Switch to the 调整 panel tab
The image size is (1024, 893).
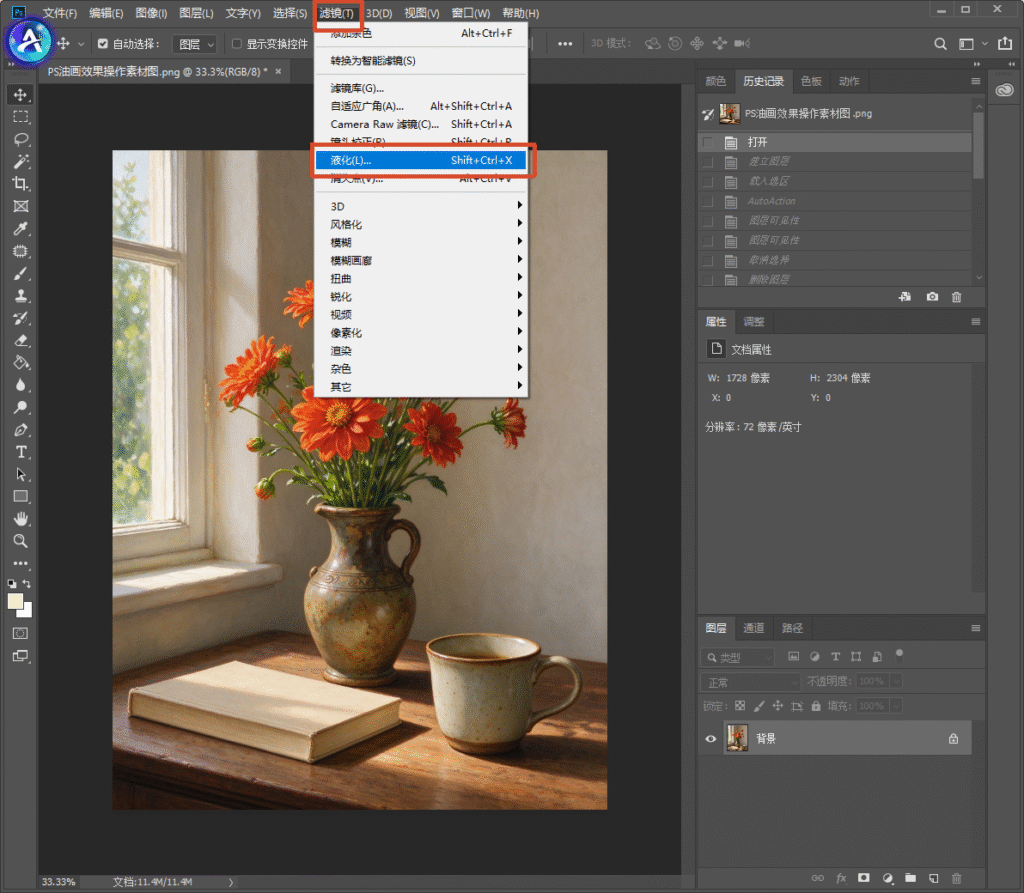click(x=754, y=322)
